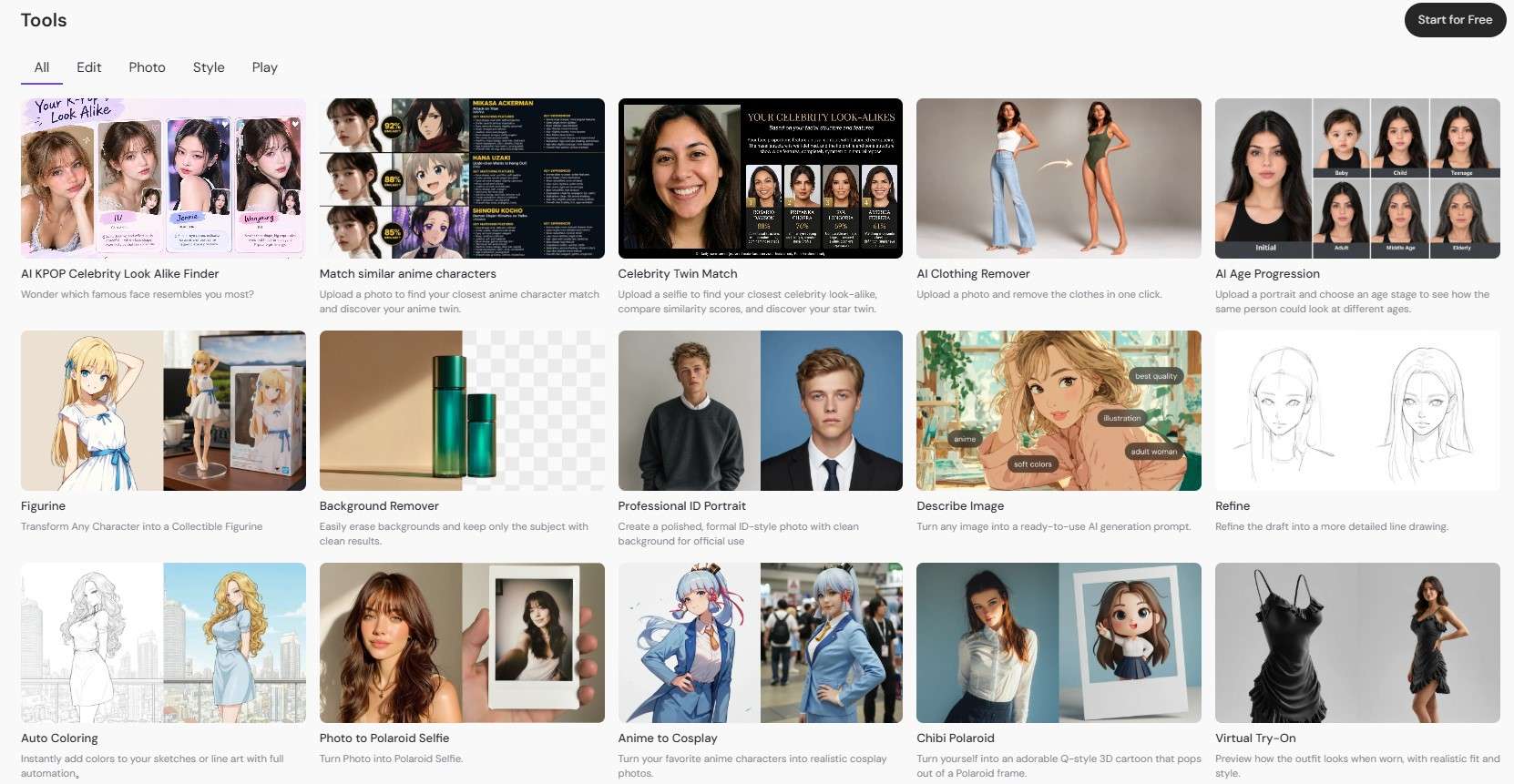The width and height of the screenshot is (1514, 784).
Task: Switch to the Edit tab
Action: coord(89,67)
